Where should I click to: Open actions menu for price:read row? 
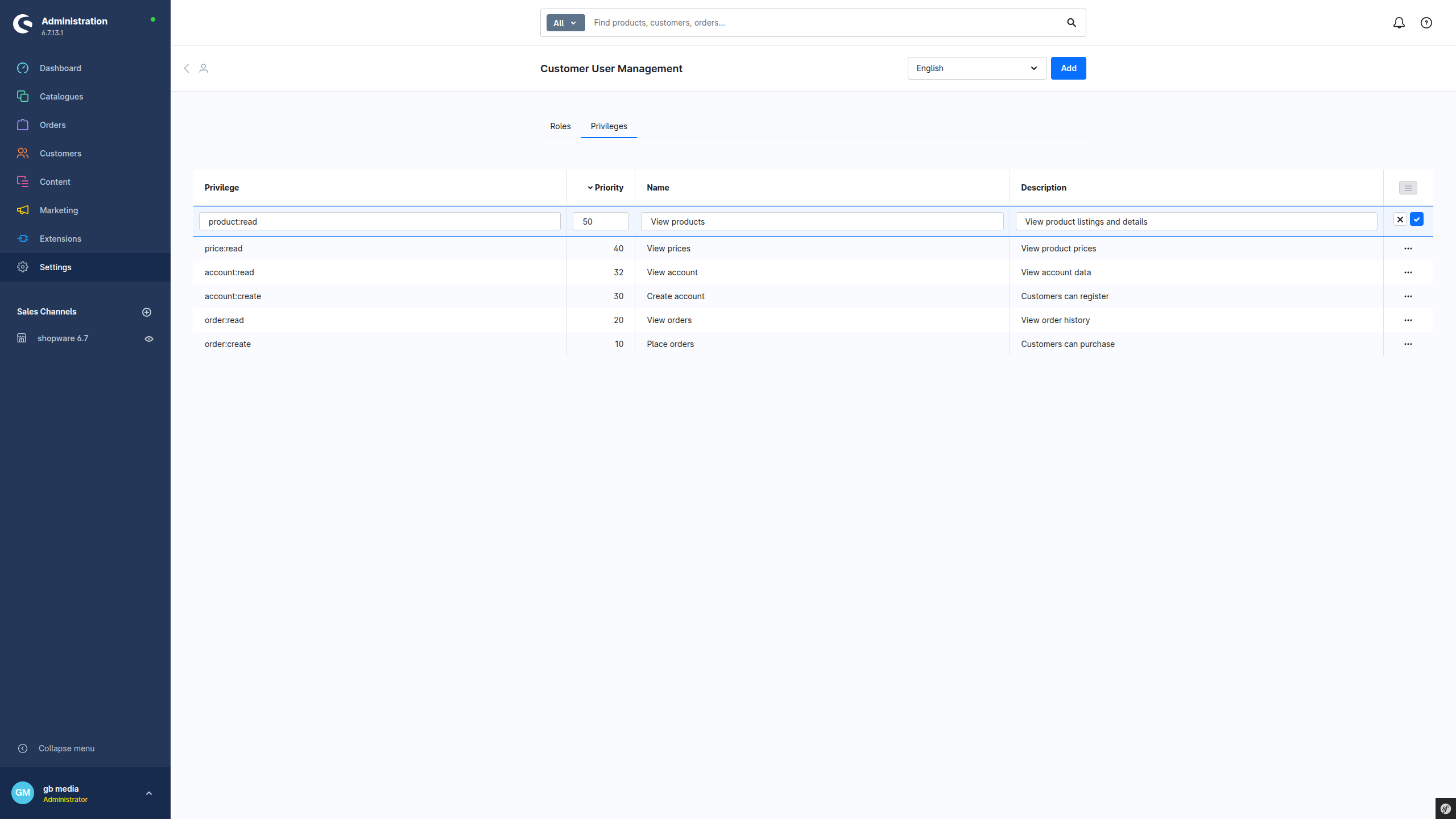[1408, 249]
